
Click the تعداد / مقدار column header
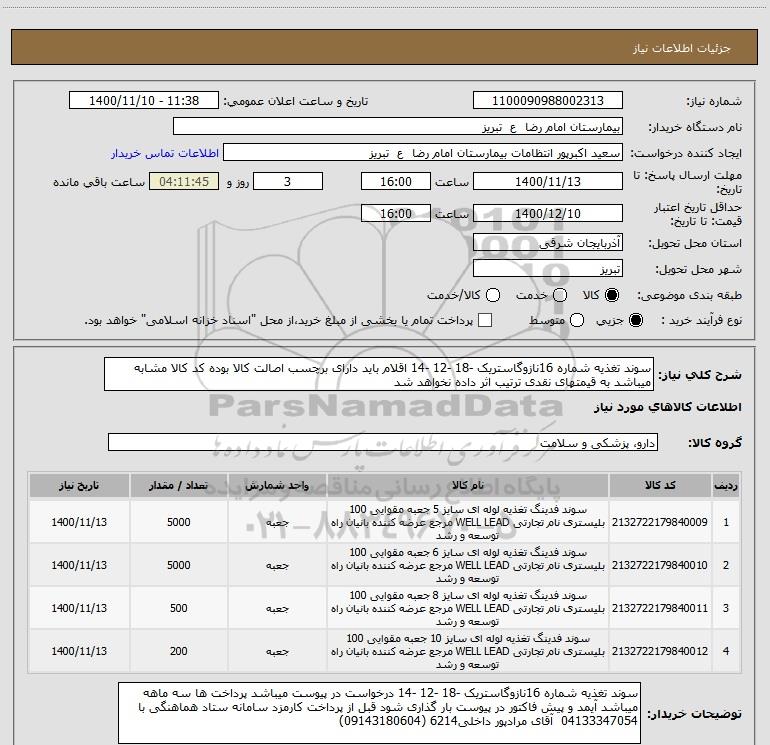(x=178, y=485)
